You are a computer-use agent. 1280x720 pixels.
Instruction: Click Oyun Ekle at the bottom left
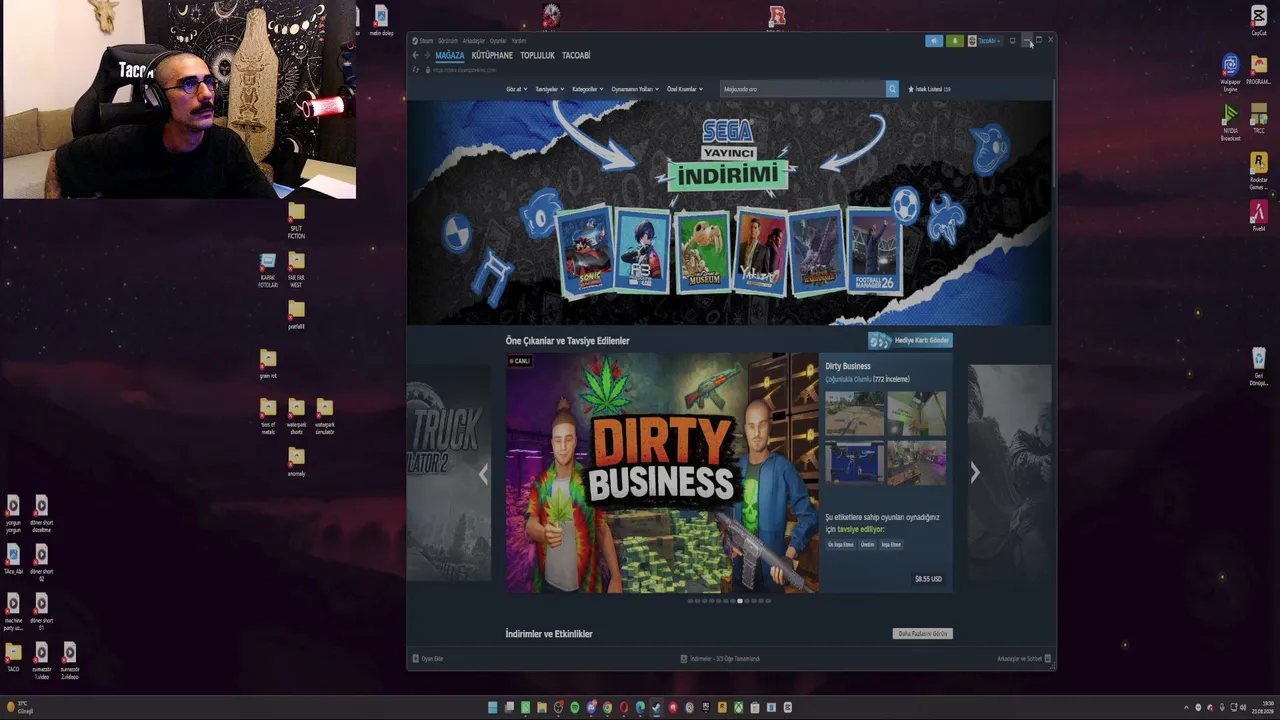tap(428, 659)
